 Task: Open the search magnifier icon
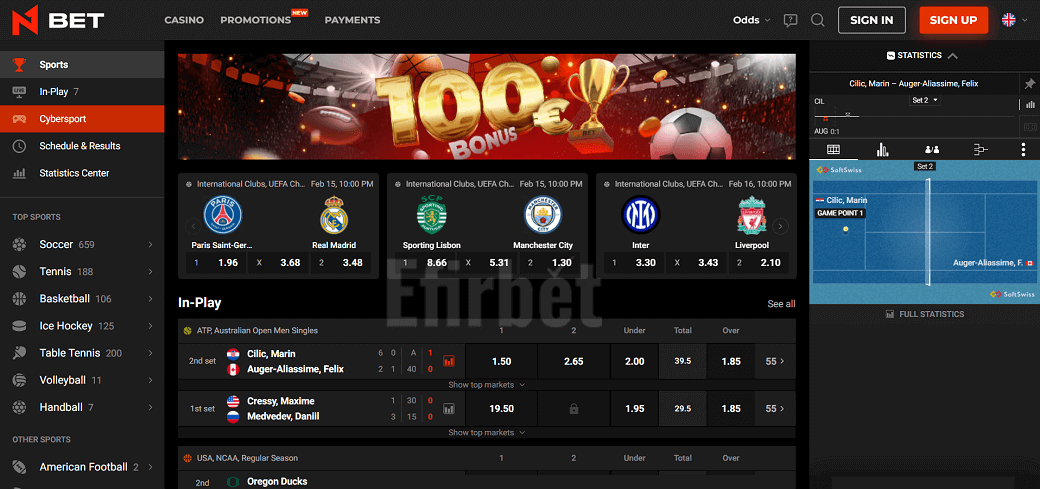point(818,20)
